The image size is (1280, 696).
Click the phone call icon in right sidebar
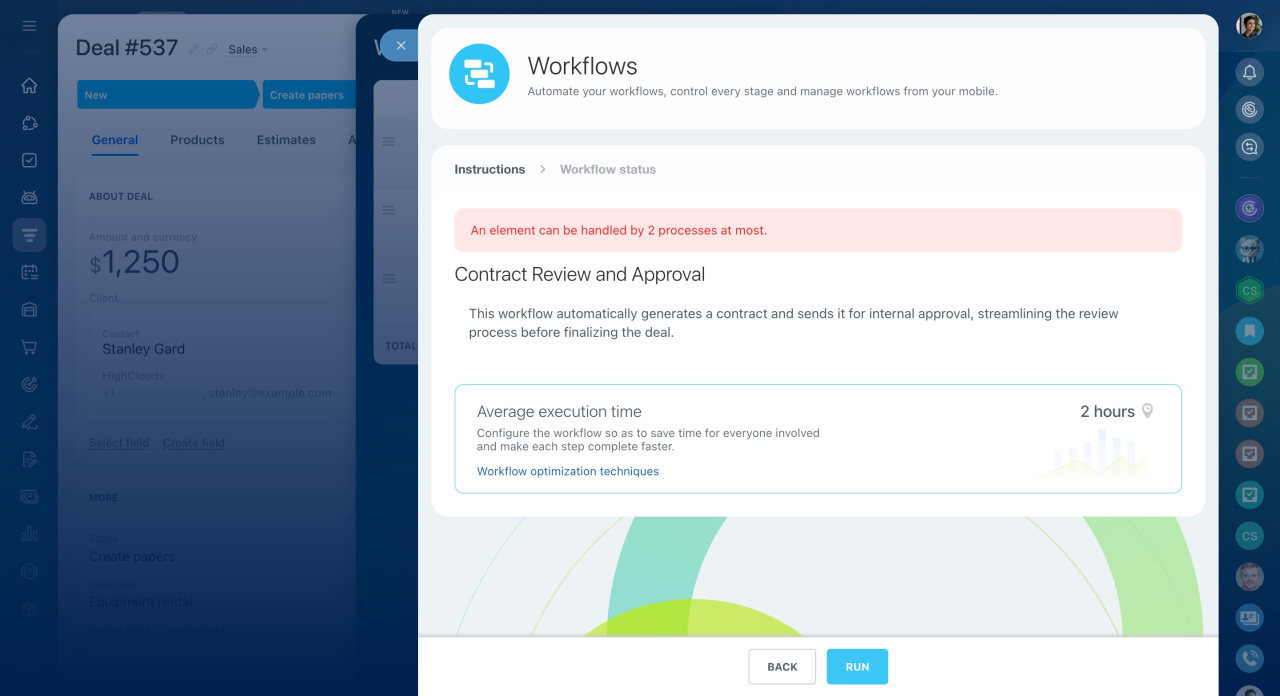(1249, 657)
